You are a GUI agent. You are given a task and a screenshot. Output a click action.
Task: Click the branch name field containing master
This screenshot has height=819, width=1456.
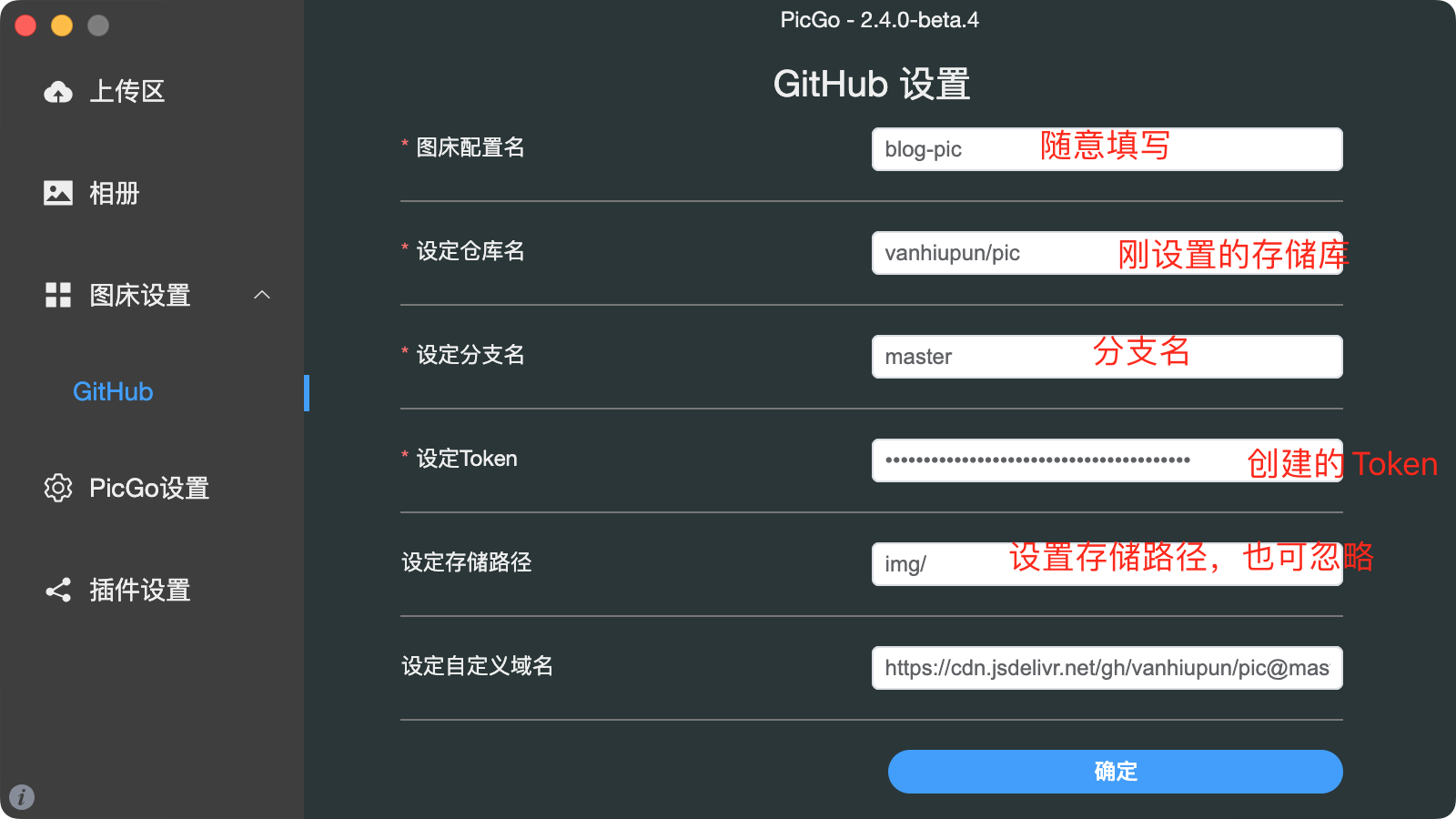(x=1107, y=357)
